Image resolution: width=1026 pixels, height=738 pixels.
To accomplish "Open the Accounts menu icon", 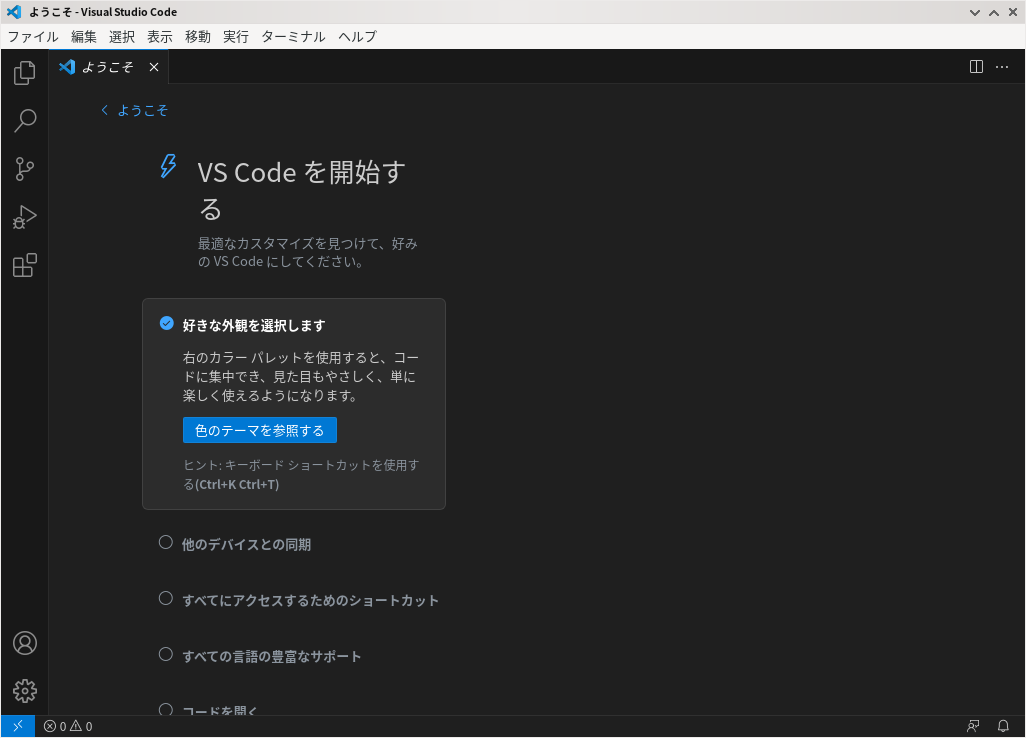I will pyautogui.click(x=25, y=643).
